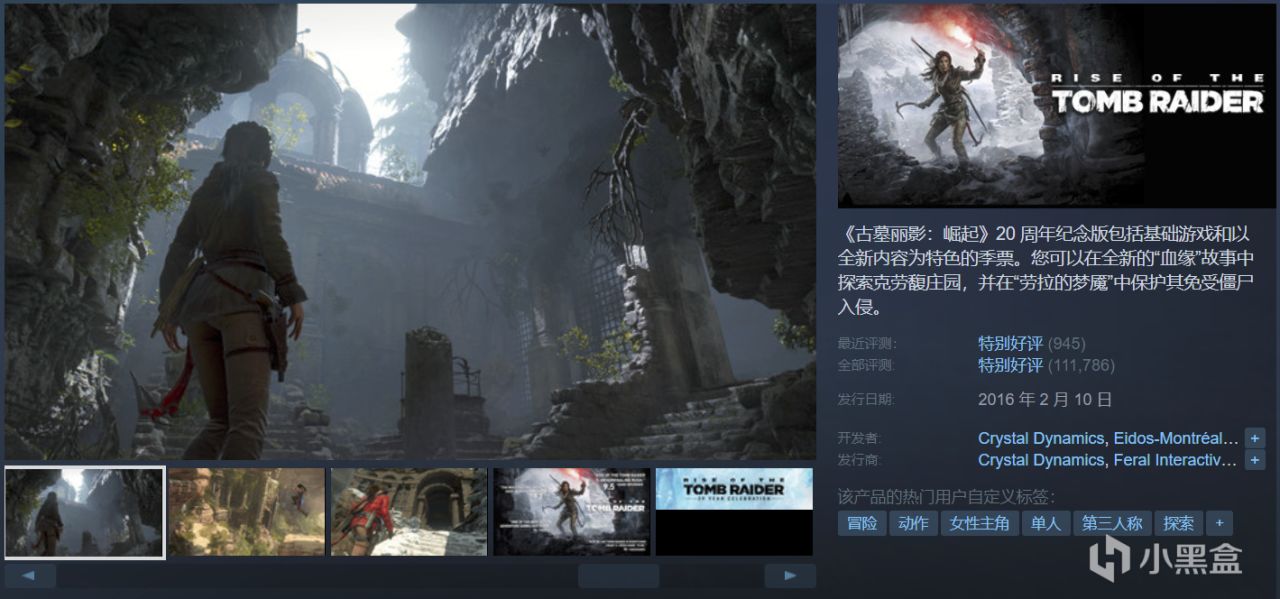Open the 20 Year Celebration thumbnail

pos(734,512)
